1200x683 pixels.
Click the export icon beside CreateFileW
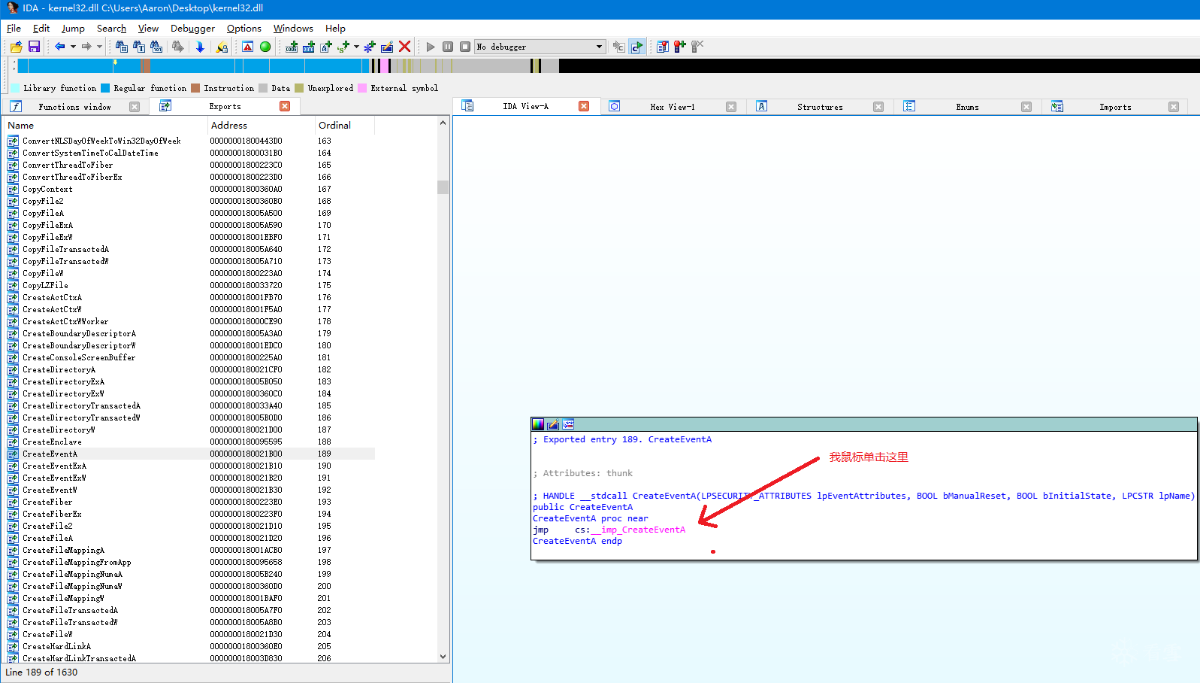pyautogui.click(x=14, y=634)
